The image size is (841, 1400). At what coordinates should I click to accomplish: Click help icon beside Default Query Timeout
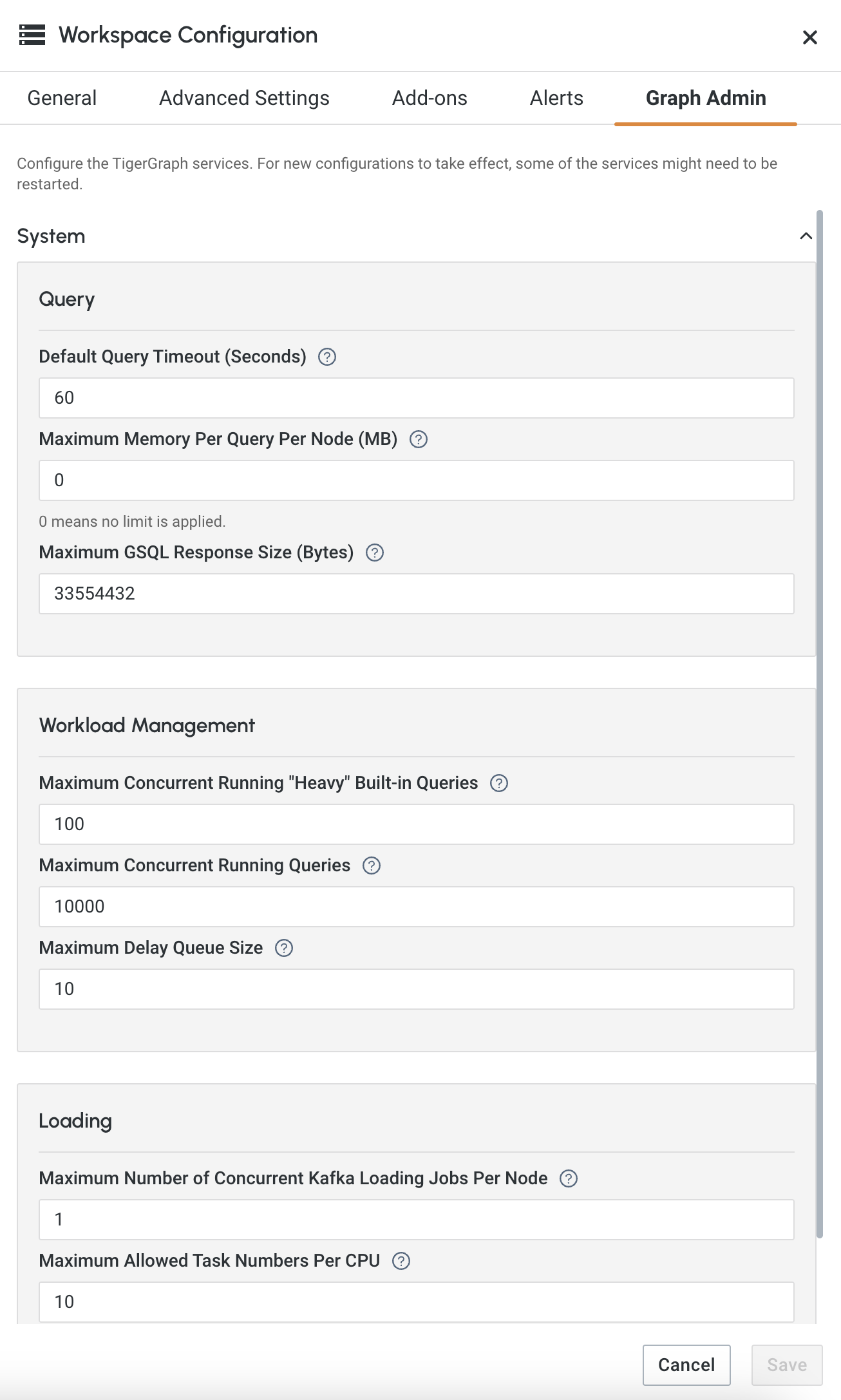click(x=327, y=357)
